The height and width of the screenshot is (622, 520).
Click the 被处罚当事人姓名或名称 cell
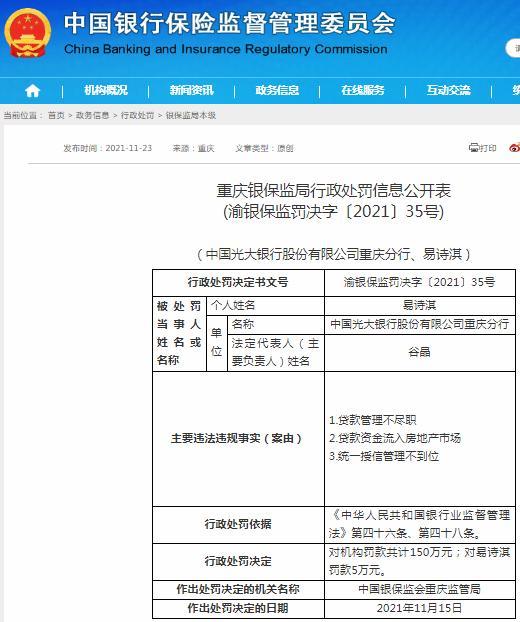[x=179, y=334]
